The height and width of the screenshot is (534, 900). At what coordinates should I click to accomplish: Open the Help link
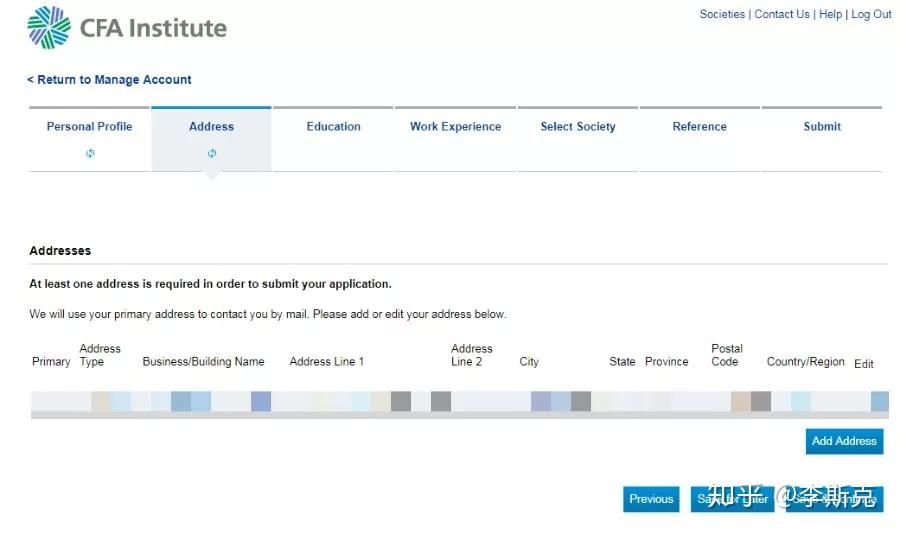pos(830,14)
